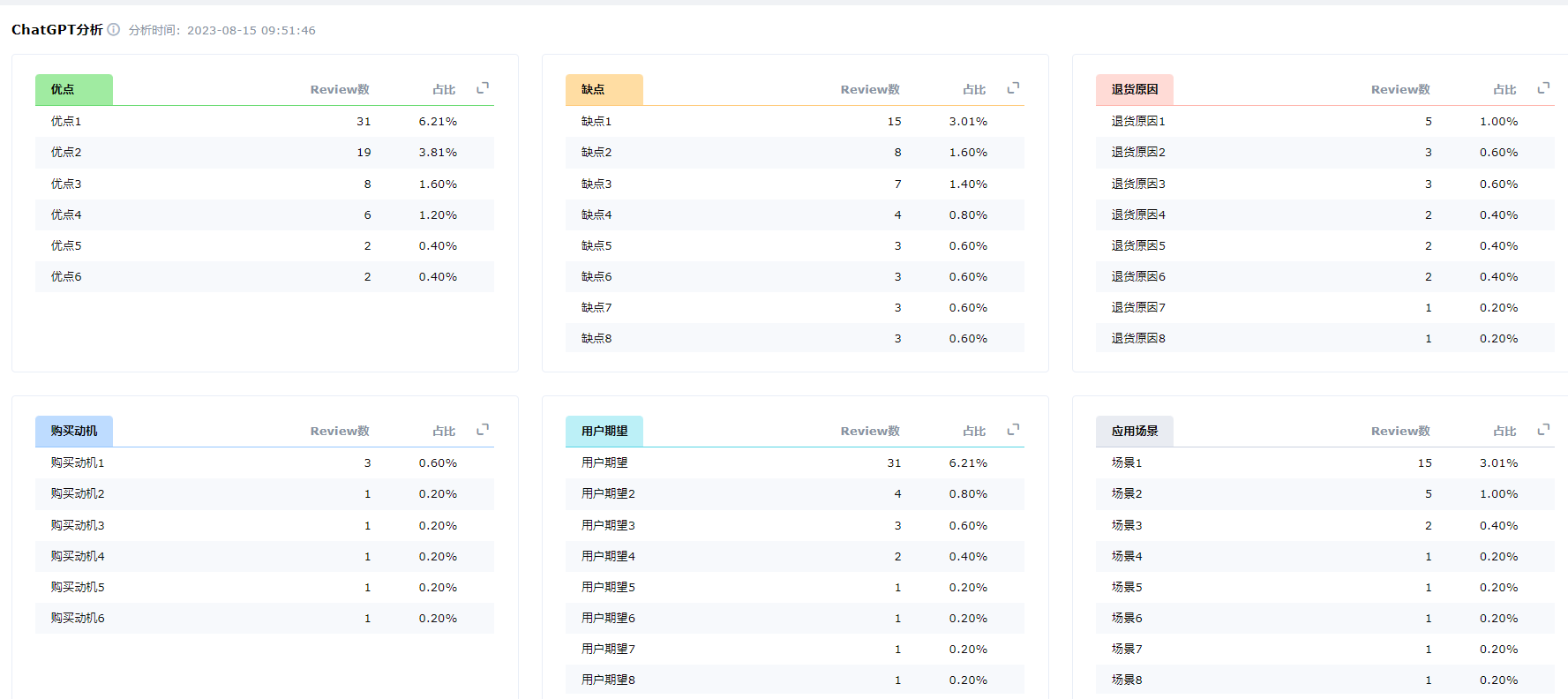Click the 3.01% value in 场景1 row
Image resolution: width=1568 pixels, height=699 pixels.
[x=1498, y=463]
